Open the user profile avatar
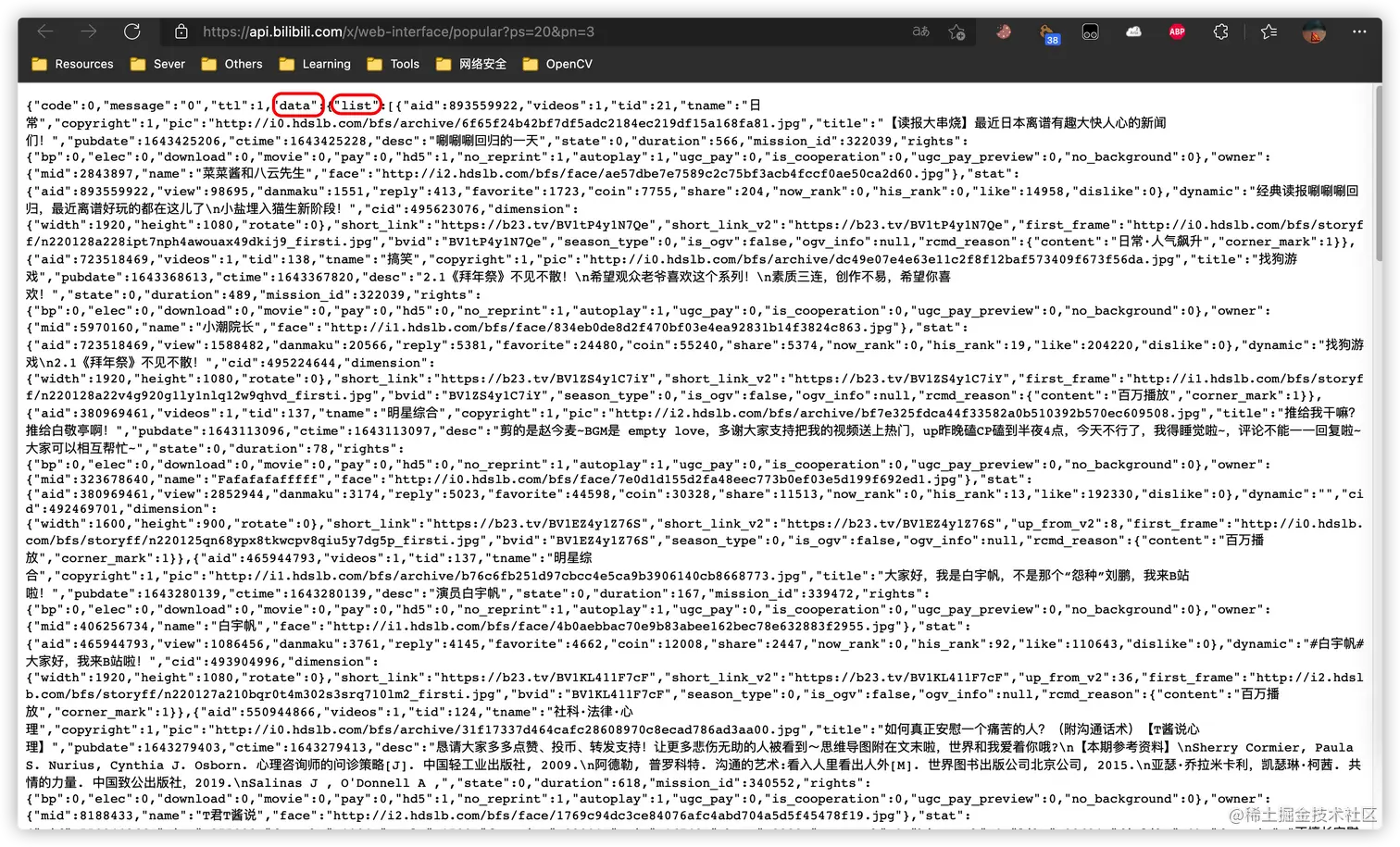1400x847 pixels. pyautogui.click(x=1314, y=32)
